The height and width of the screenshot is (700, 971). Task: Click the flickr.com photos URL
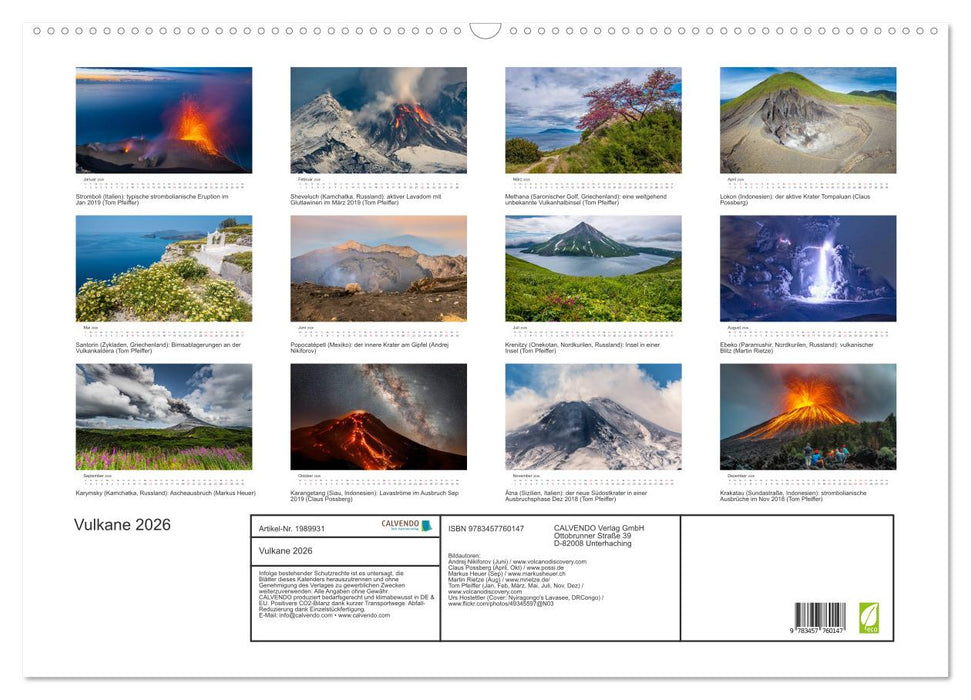[x=500, y=604]
